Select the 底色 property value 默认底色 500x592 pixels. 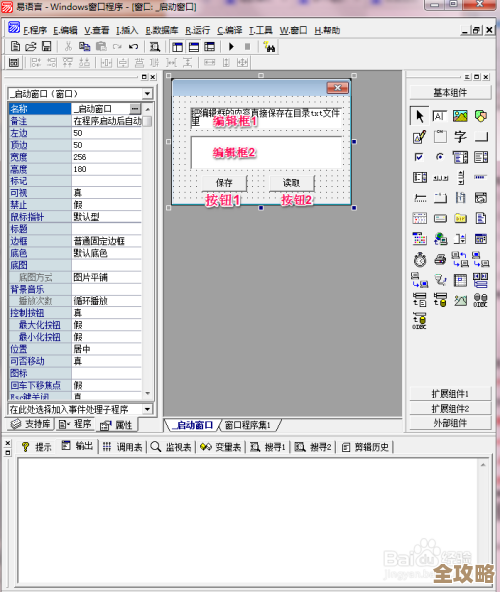point(106,253)
